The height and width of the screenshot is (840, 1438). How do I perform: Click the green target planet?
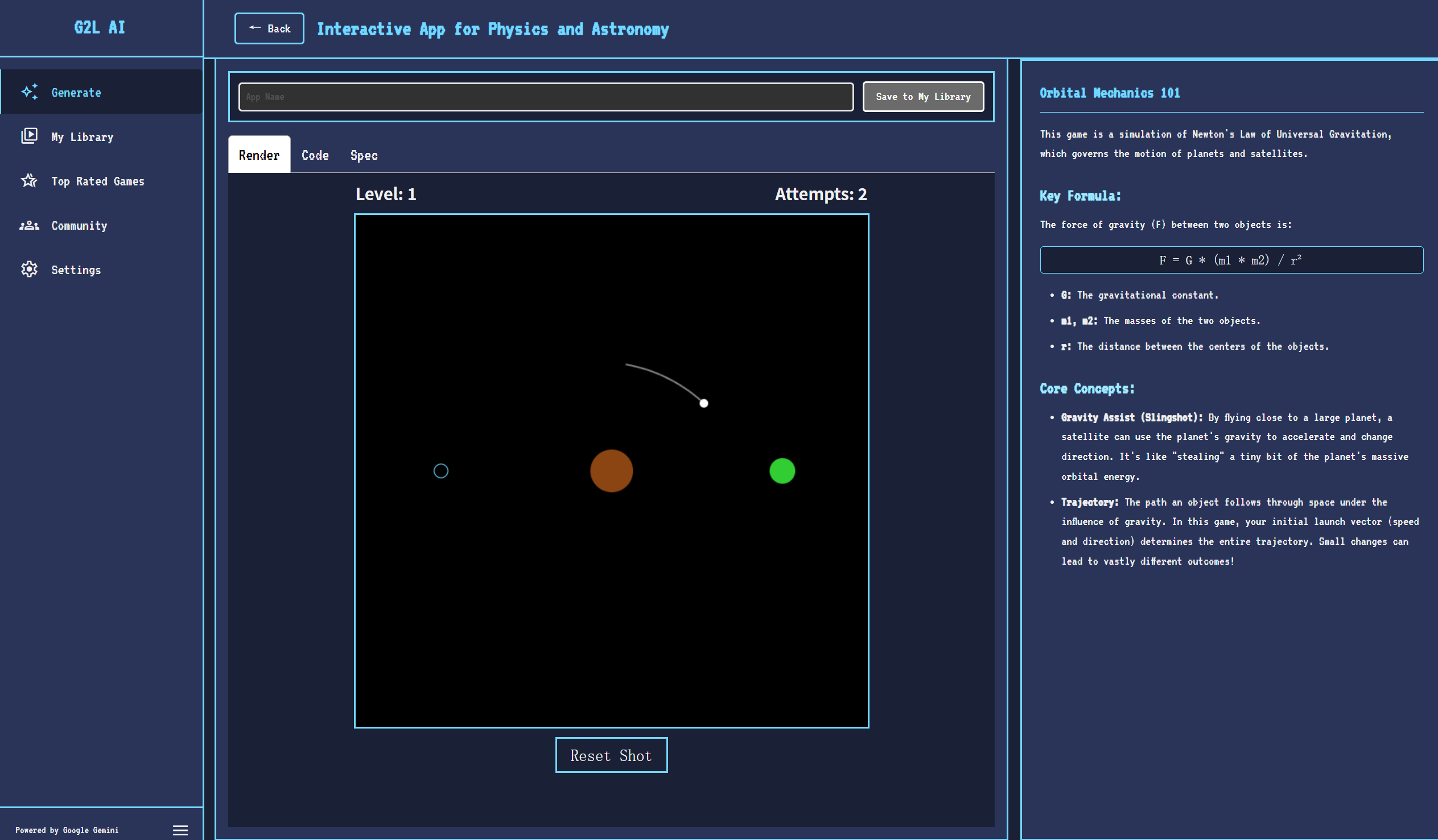coord(782,470)
